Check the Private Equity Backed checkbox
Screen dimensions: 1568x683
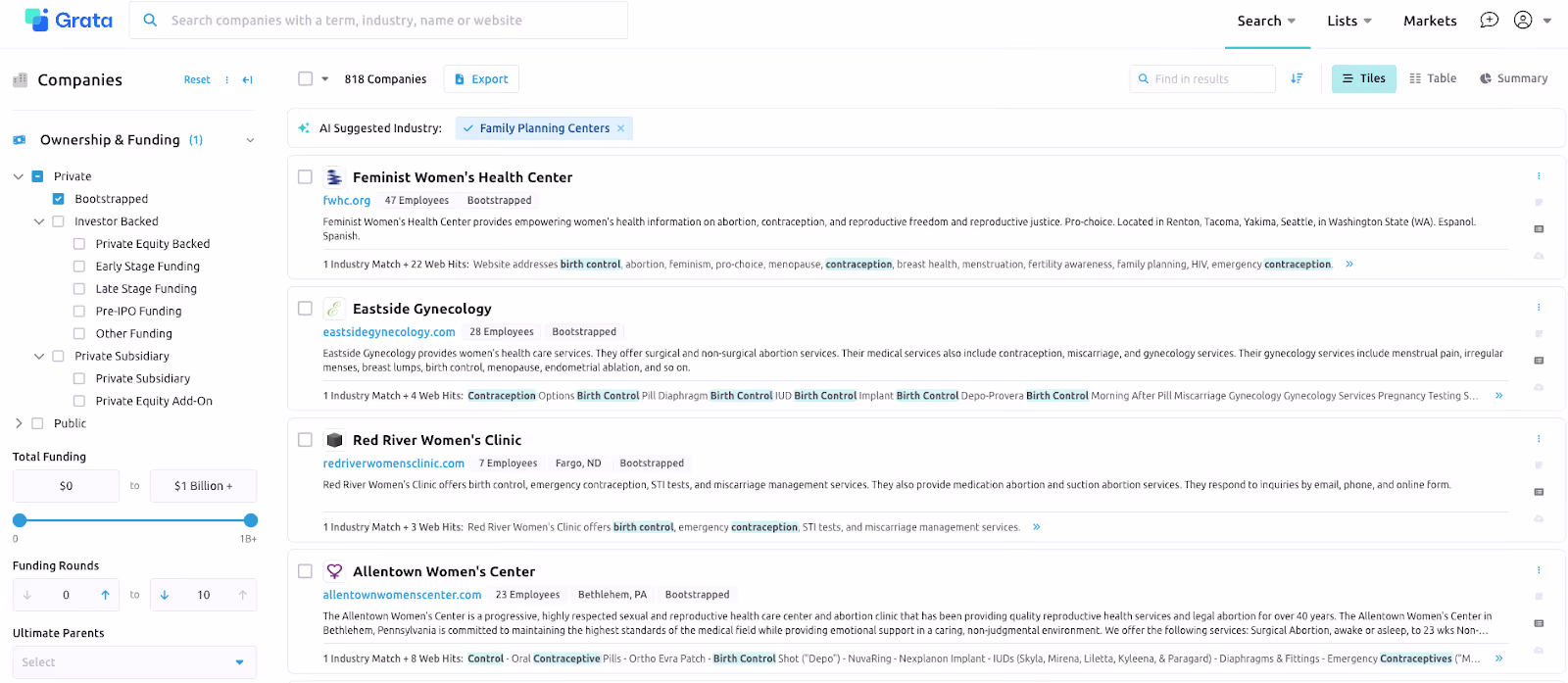(79, 244)
